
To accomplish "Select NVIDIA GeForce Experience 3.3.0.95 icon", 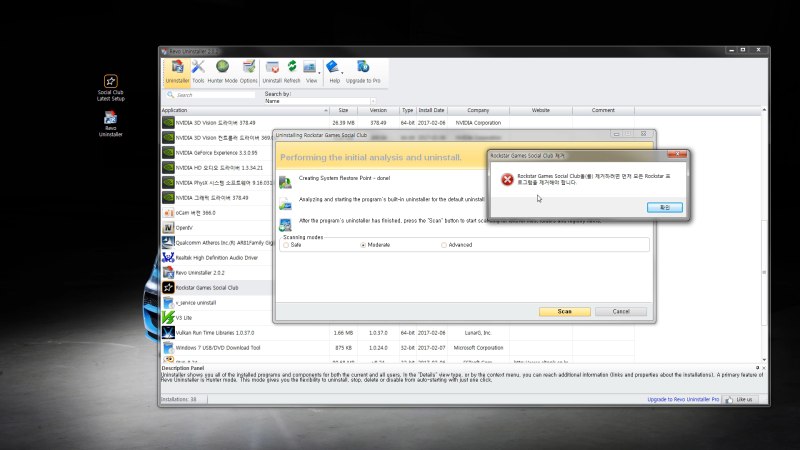I will coord(168,153).
